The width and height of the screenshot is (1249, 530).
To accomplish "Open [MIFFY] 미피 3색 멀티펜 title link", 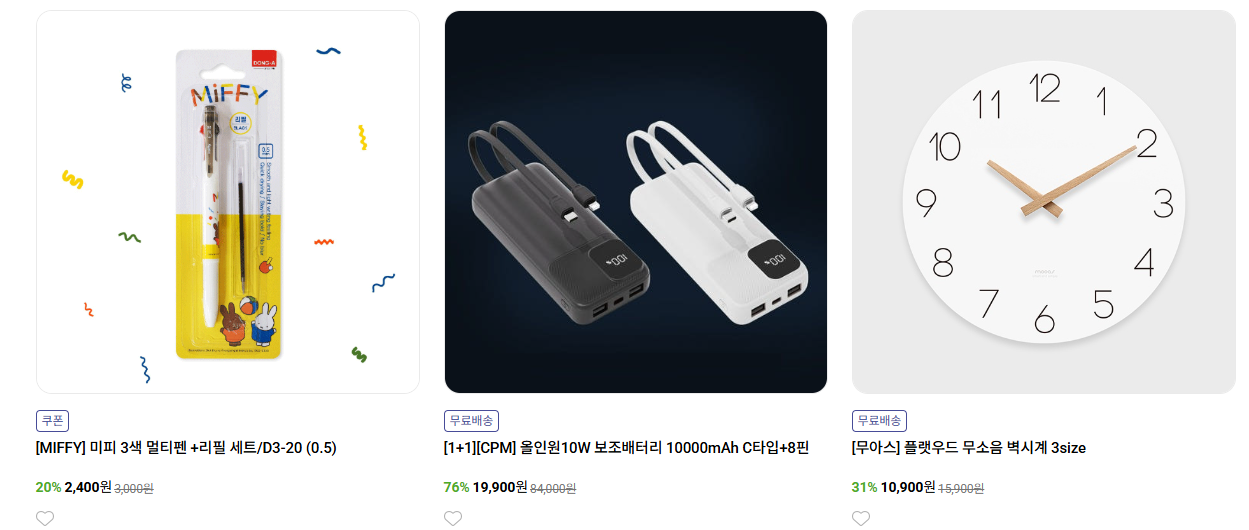I will (186, 448).
